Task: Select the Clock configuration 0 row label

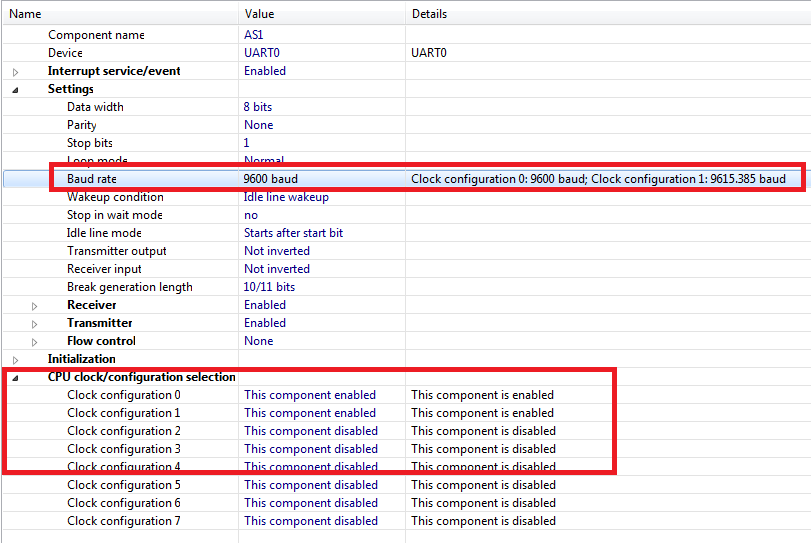Action: [x=124, y=395]
